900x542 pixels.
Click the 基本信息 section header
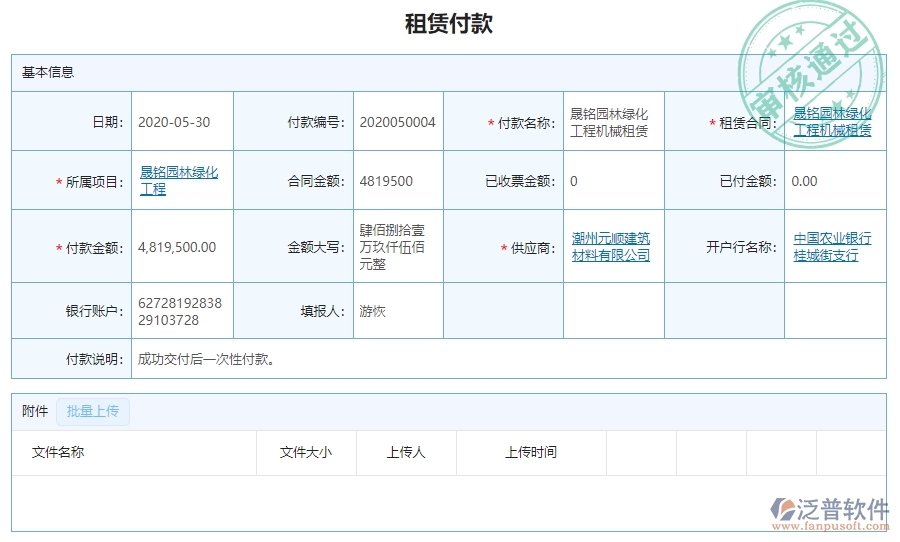(48, 72)
